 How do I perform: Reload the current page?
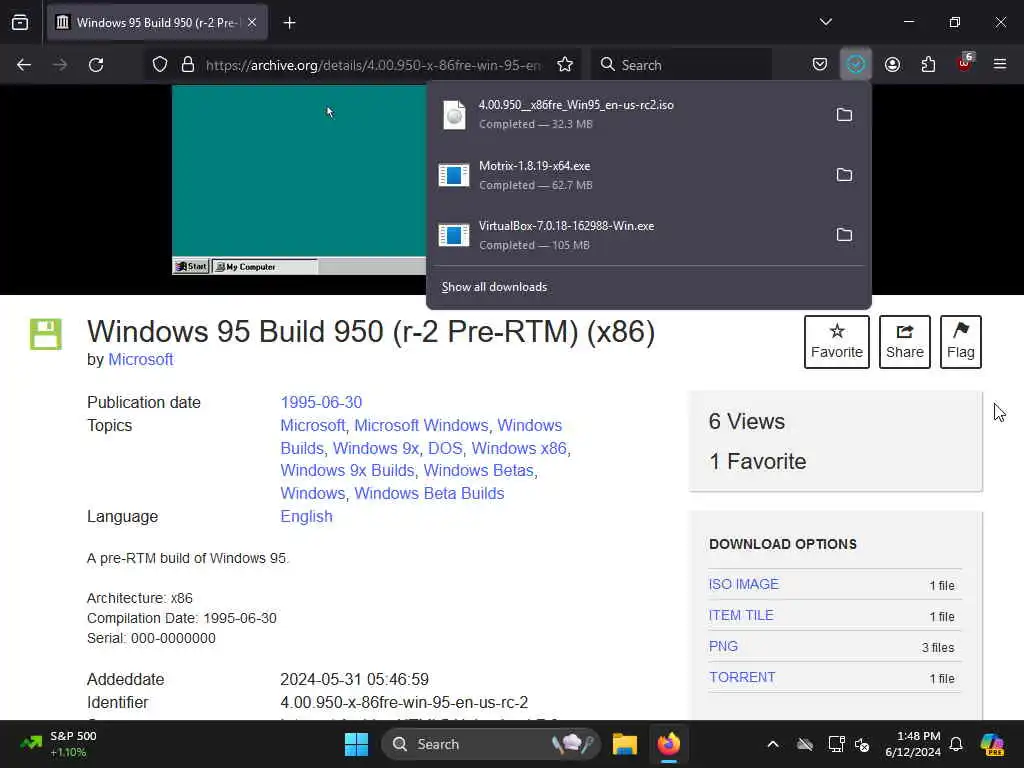pos(96,65)
